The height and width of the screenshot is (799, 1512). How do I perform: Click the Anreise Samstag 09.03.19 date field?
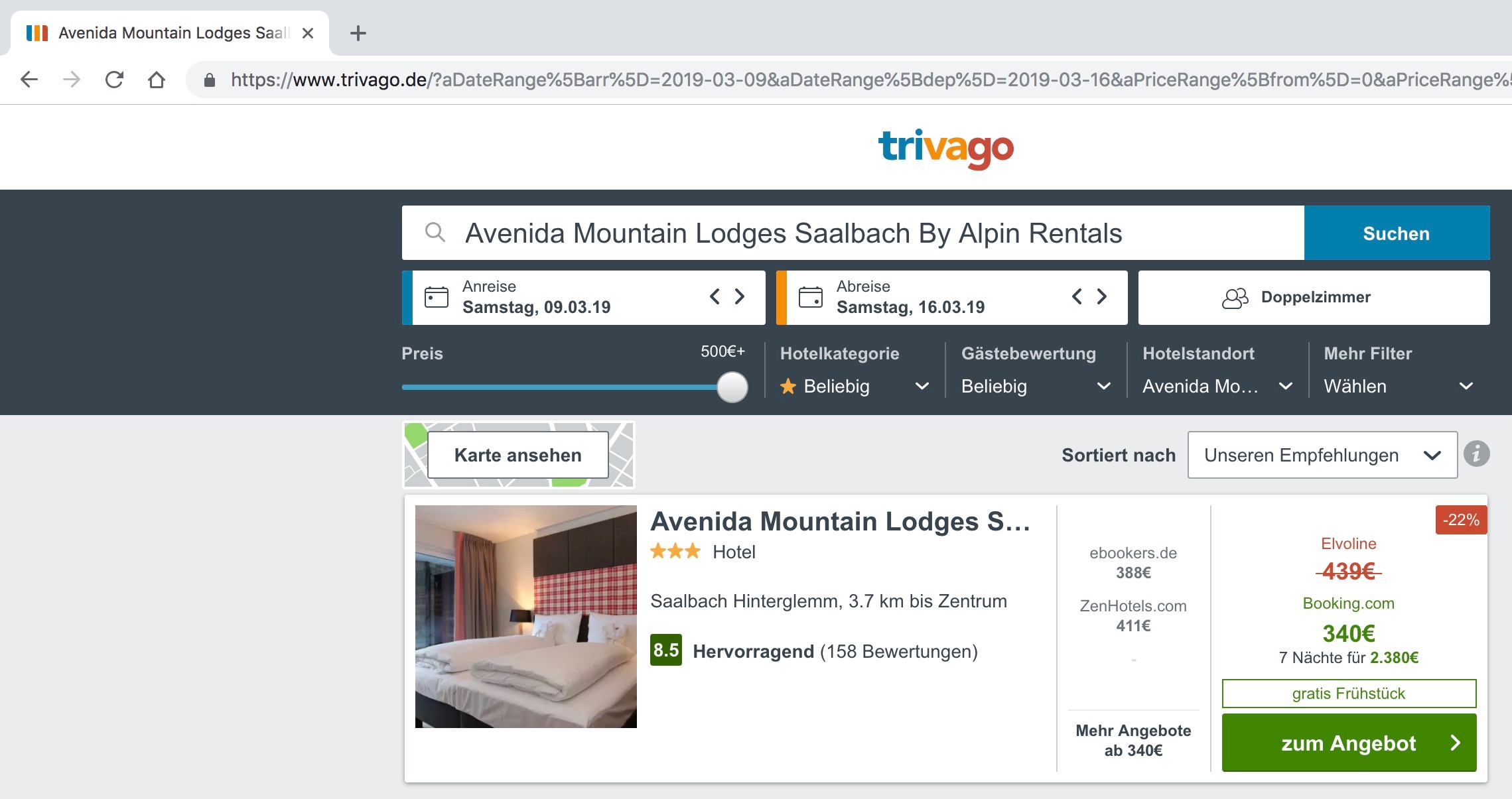click(x=584, y=298)
